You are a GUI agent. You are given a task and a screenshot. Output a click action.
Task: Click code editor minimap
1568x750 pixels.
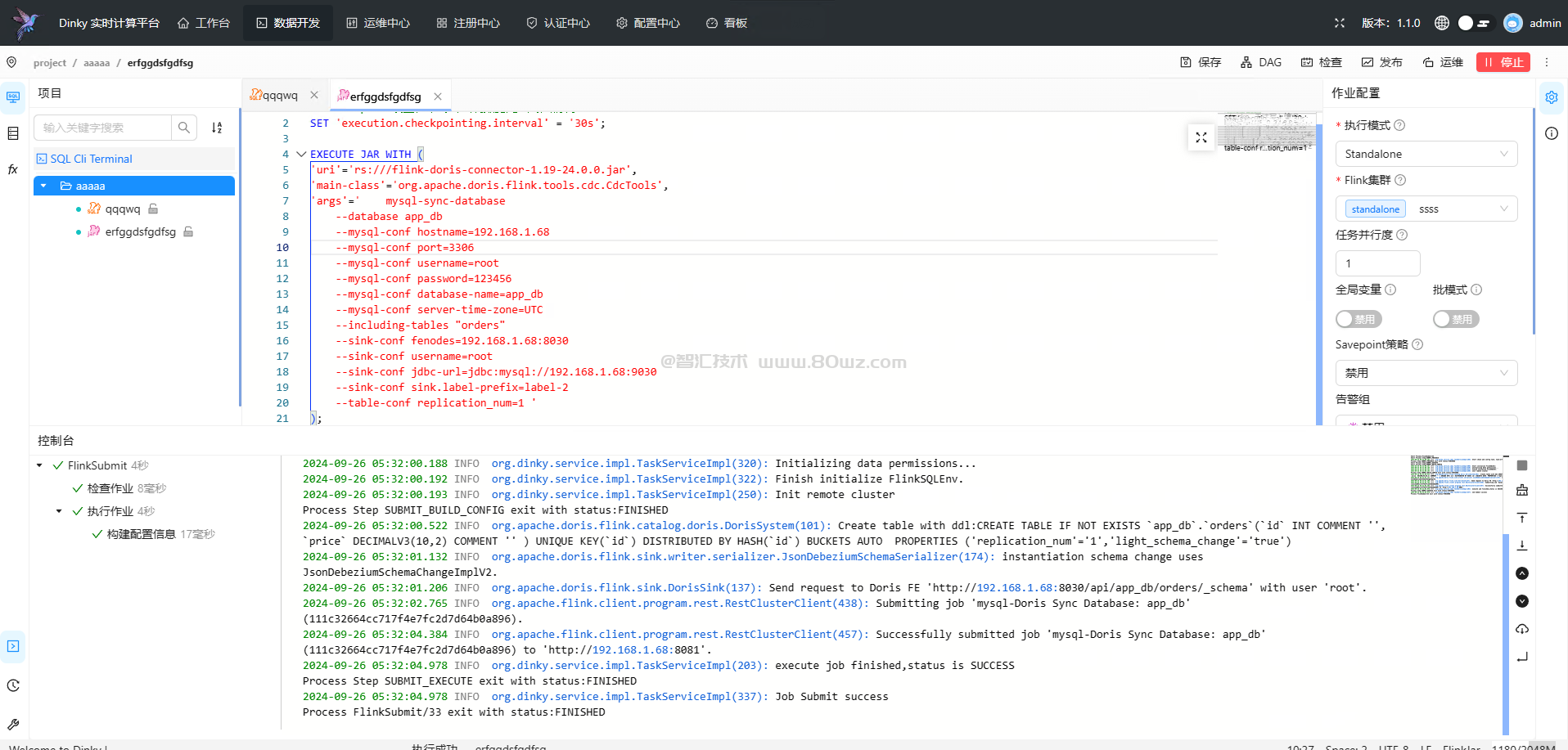[1268, 132]
